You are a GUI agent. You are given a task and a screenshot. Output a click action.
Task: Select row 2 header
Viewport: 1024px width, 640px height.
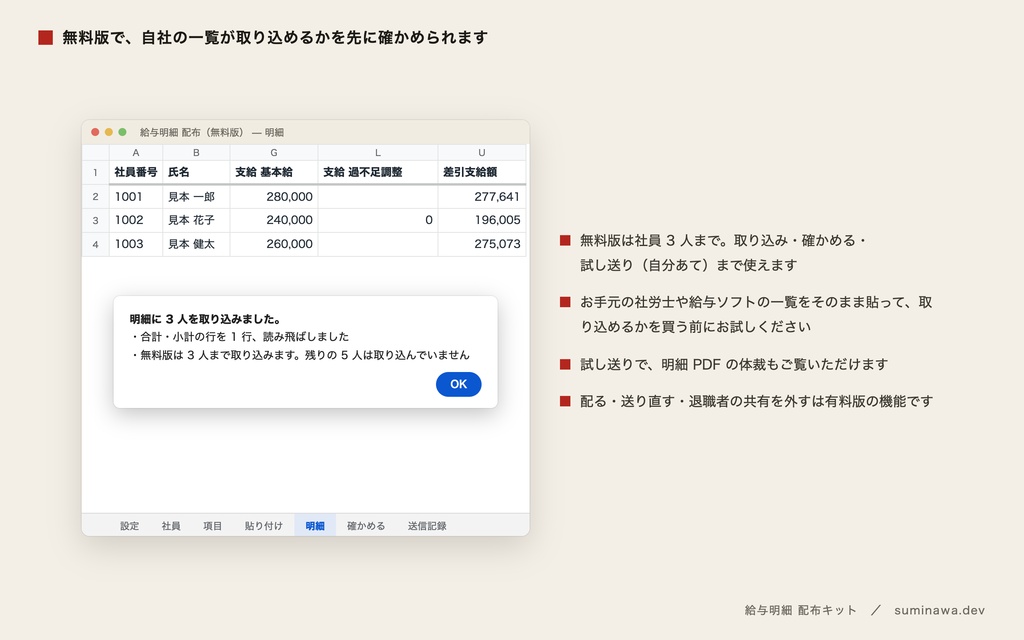(x=95, y=197)
